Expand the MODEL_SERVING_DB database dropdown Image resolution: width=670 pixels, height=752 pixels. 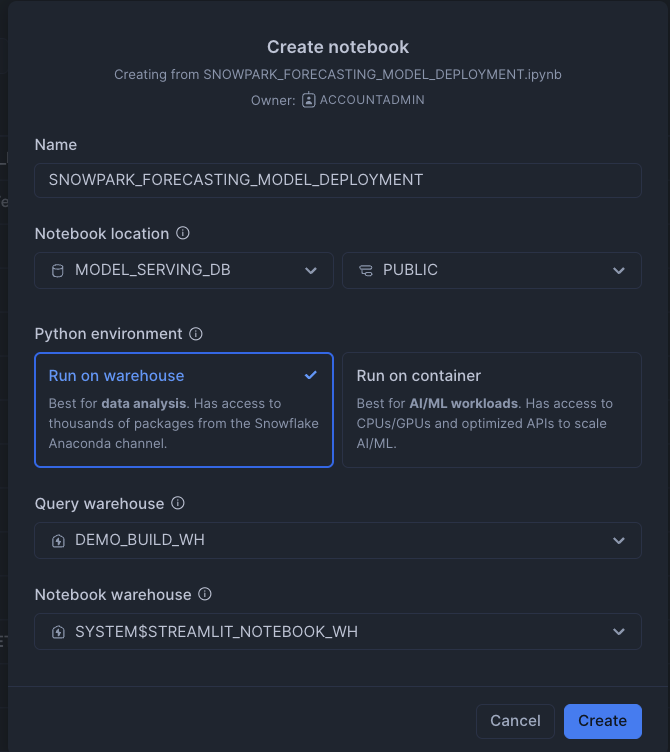pyautogui.click(x=184, y=270)
